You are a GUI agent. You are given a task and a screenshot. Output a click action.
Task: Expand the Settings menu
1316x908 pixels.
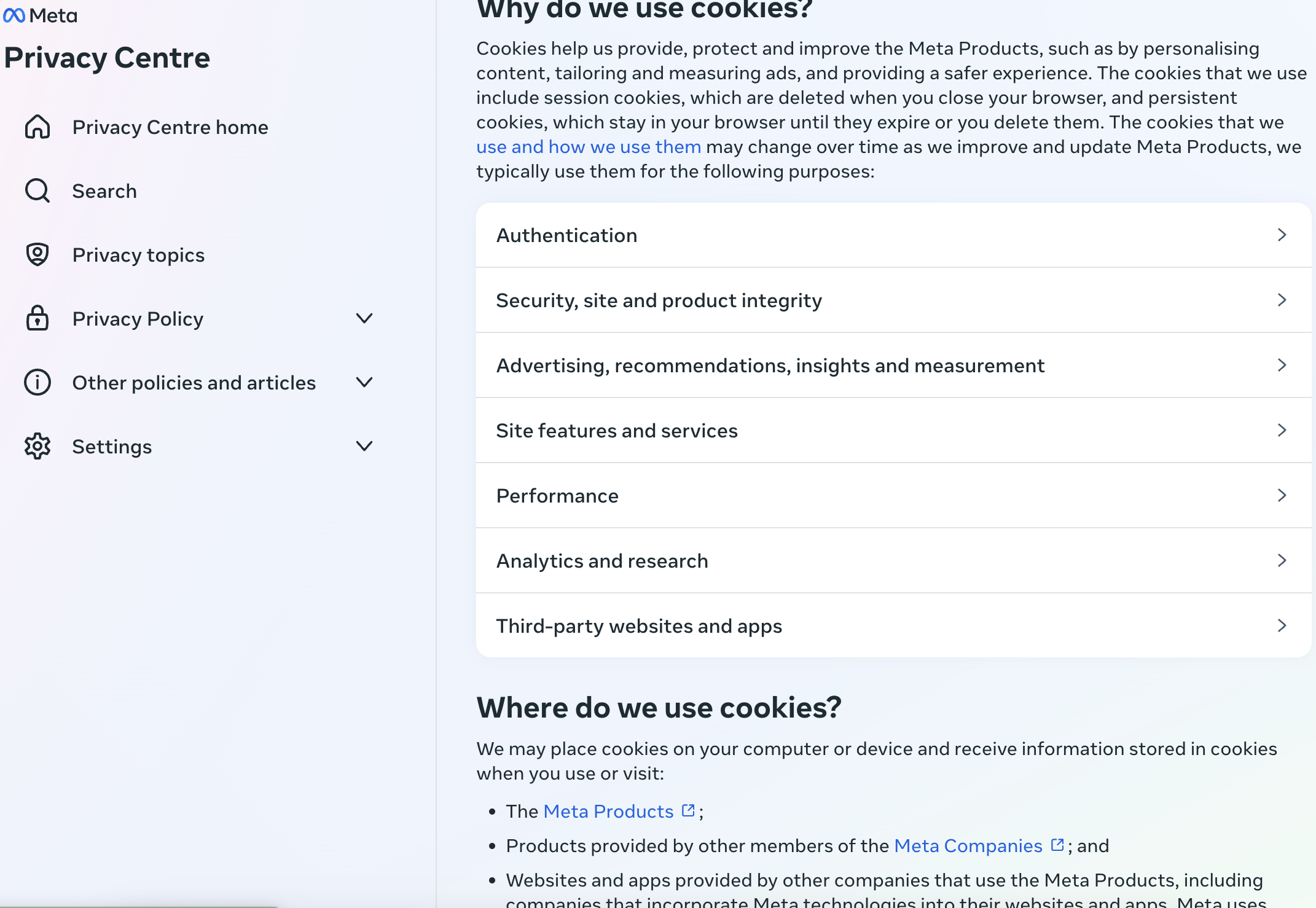(364, 446)
